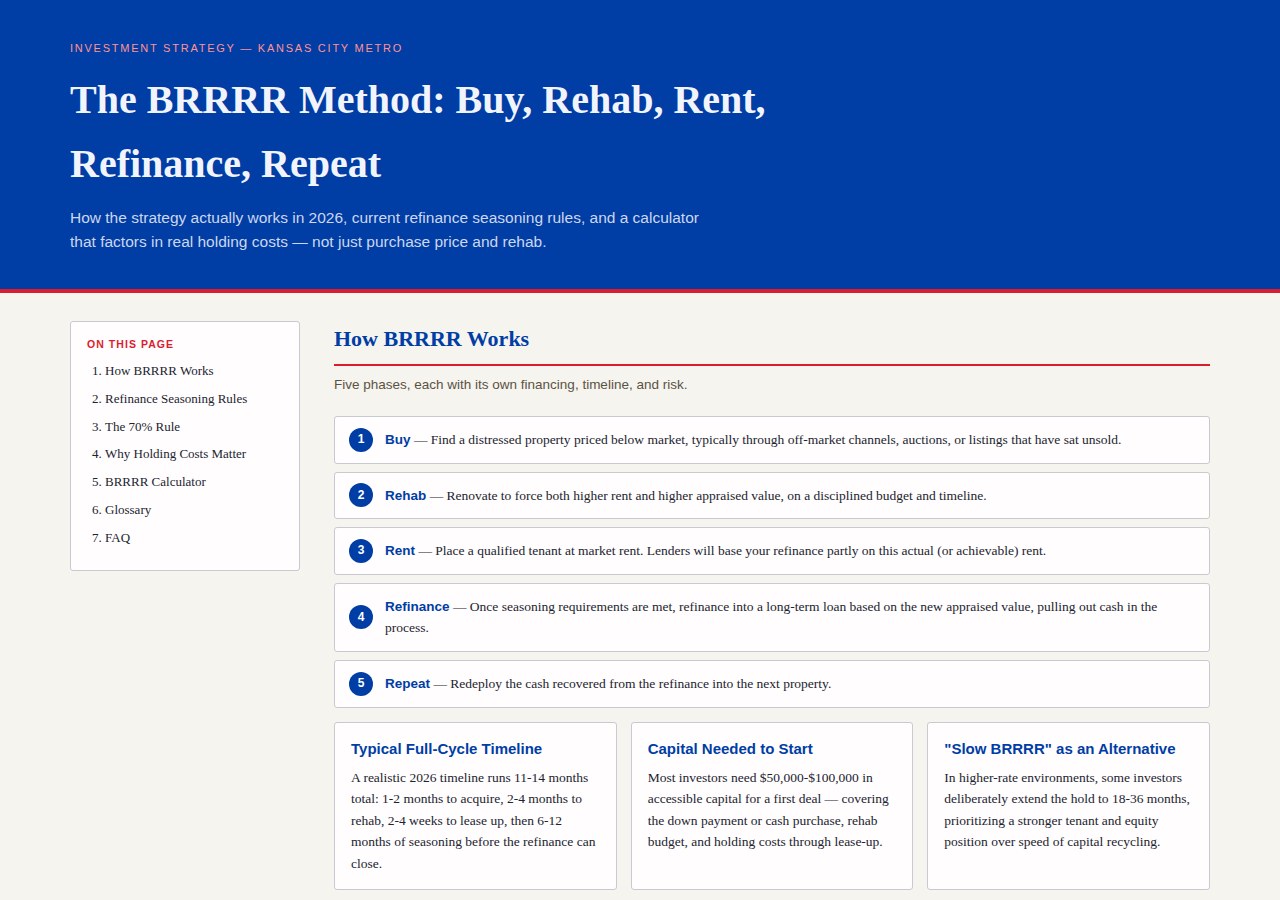Image resolution: width=1280 pixels, height=900 pixels.
Task: Click the 'Five phases, each with its own' subtitle
Action: pos(510,384)
